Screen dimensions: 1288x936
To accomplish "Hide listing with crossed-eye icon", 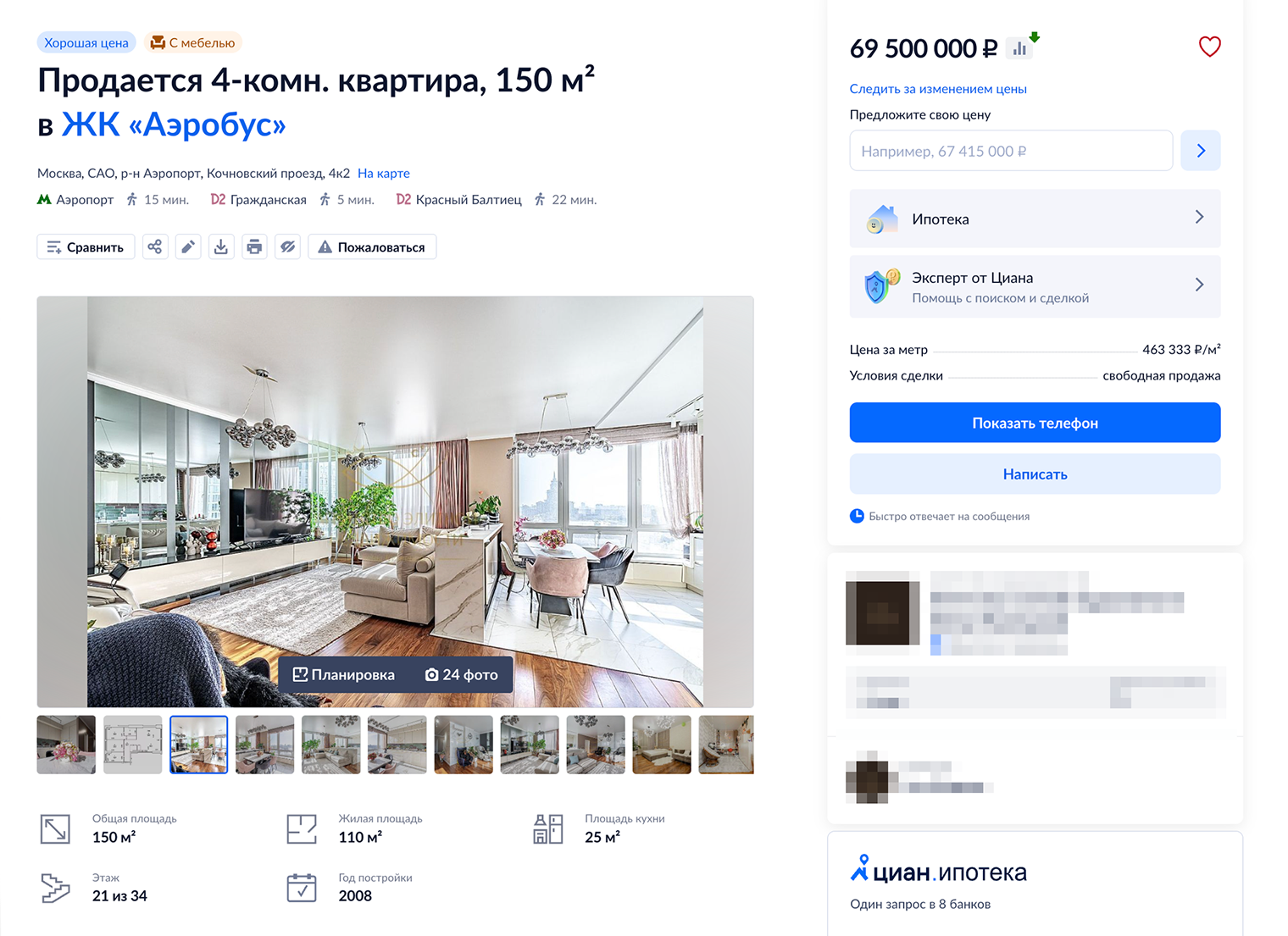I will (x=287, y=246).
